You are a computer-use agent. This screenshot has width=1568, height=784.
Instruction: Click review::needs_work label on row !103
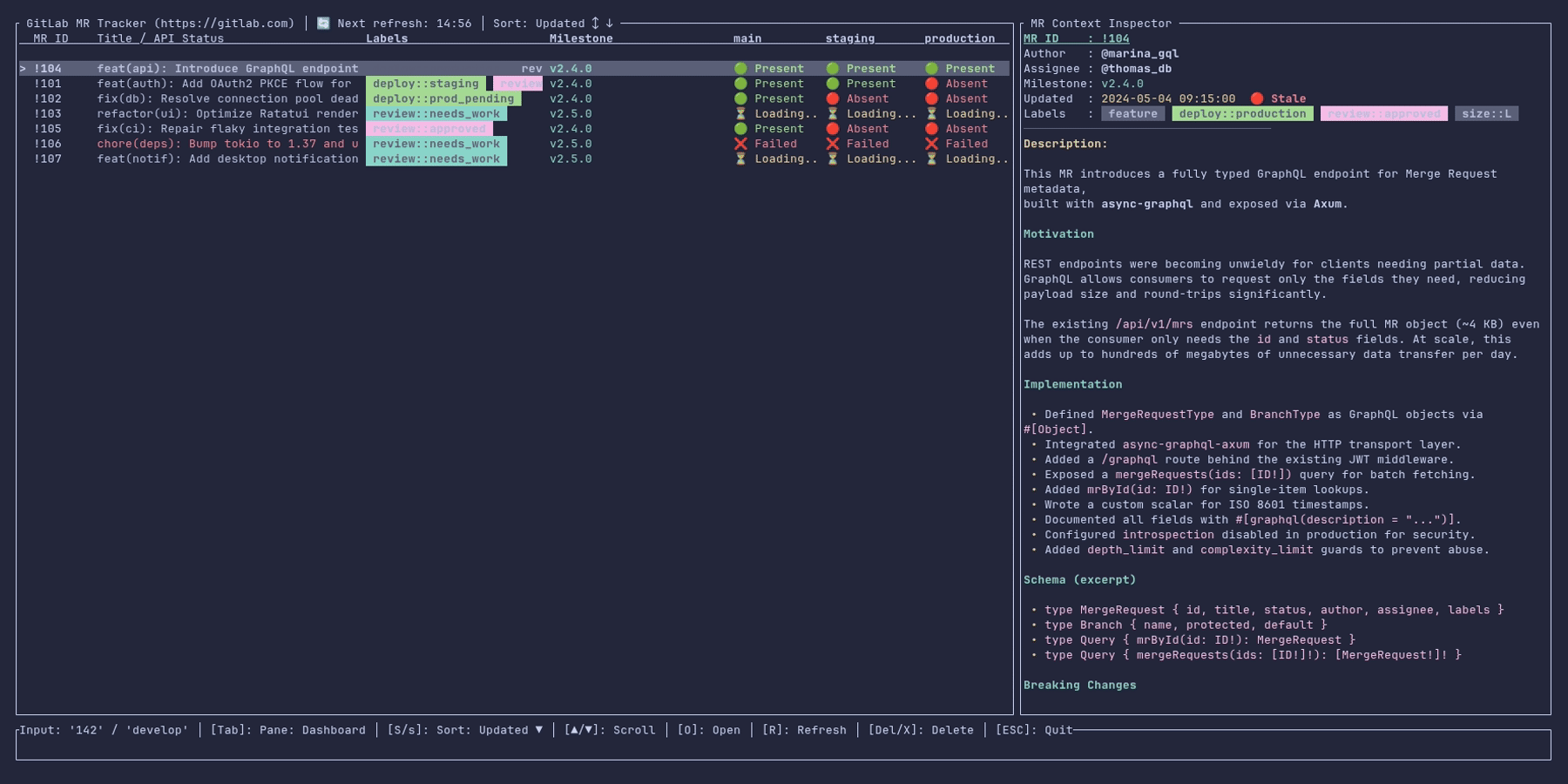(x=436, y=114)
